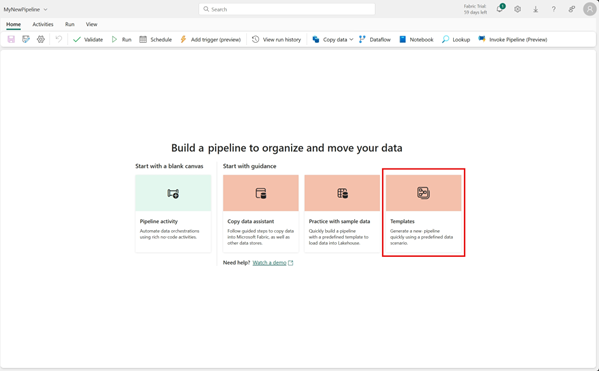Screen dimensions: 599x371
Task: Click the Save icon in the toolbar
Action: pyautogui.click(x=11, y=39)
